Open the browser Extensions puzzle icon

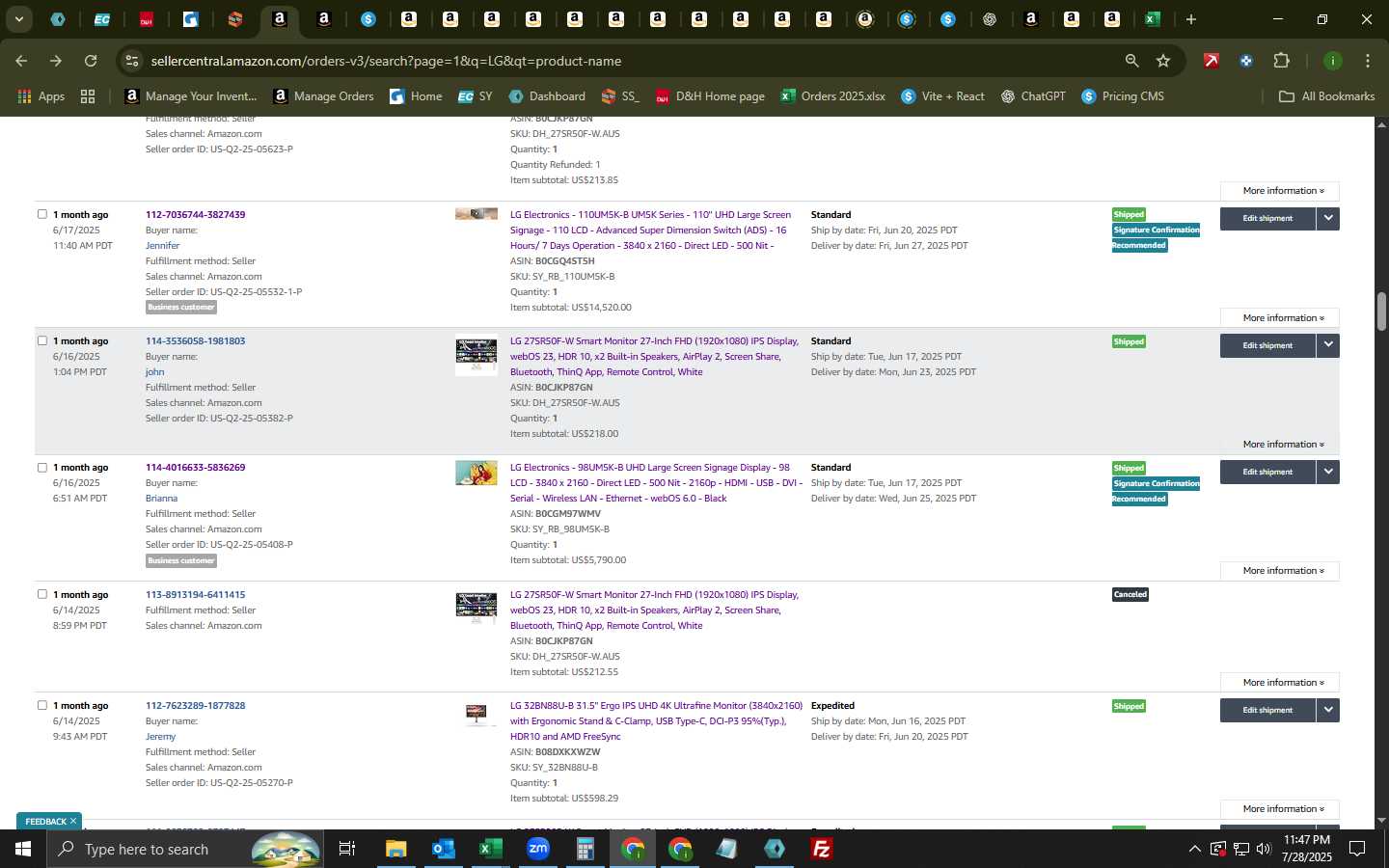1281,61
